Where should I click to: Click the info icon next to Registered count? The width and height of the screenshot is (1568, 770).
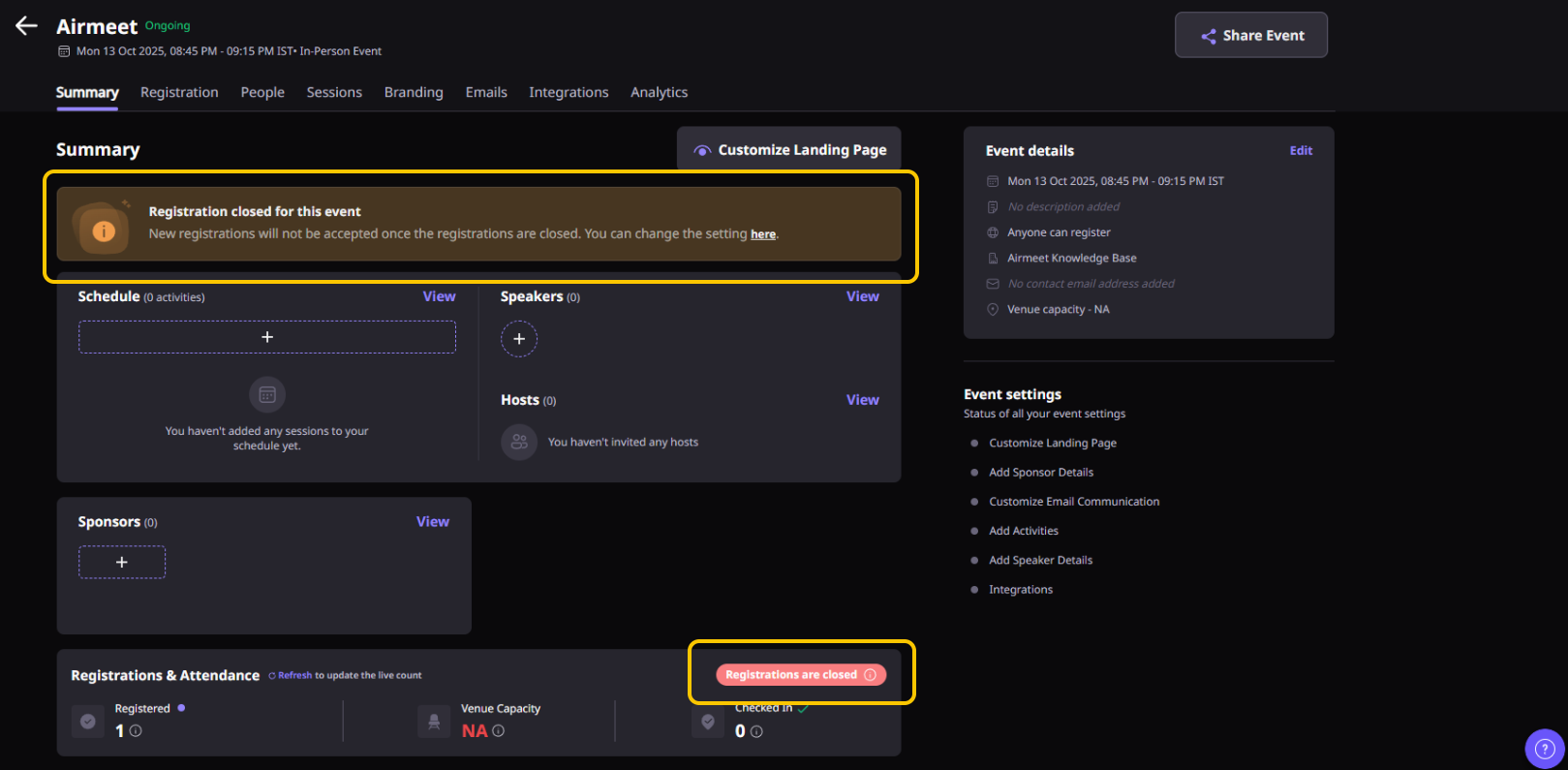coord(136,731)
